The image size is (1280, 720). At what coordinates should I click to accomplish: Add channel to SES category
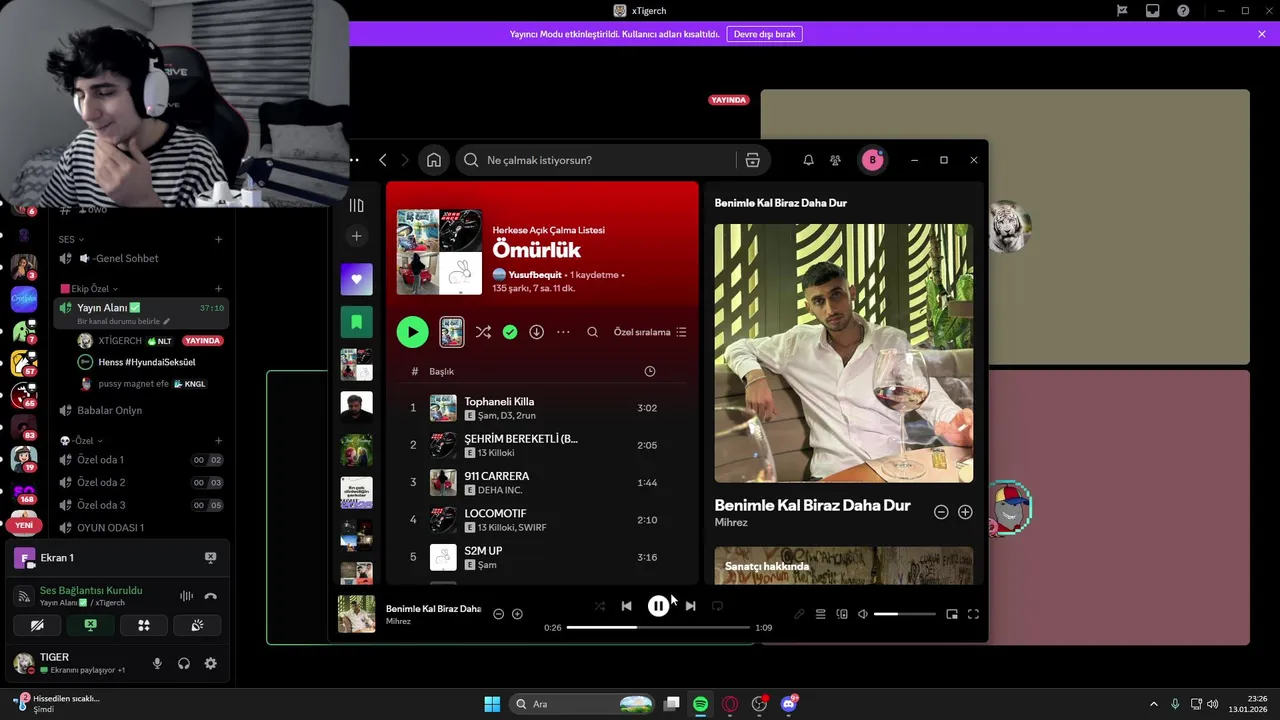pos(219,239)
